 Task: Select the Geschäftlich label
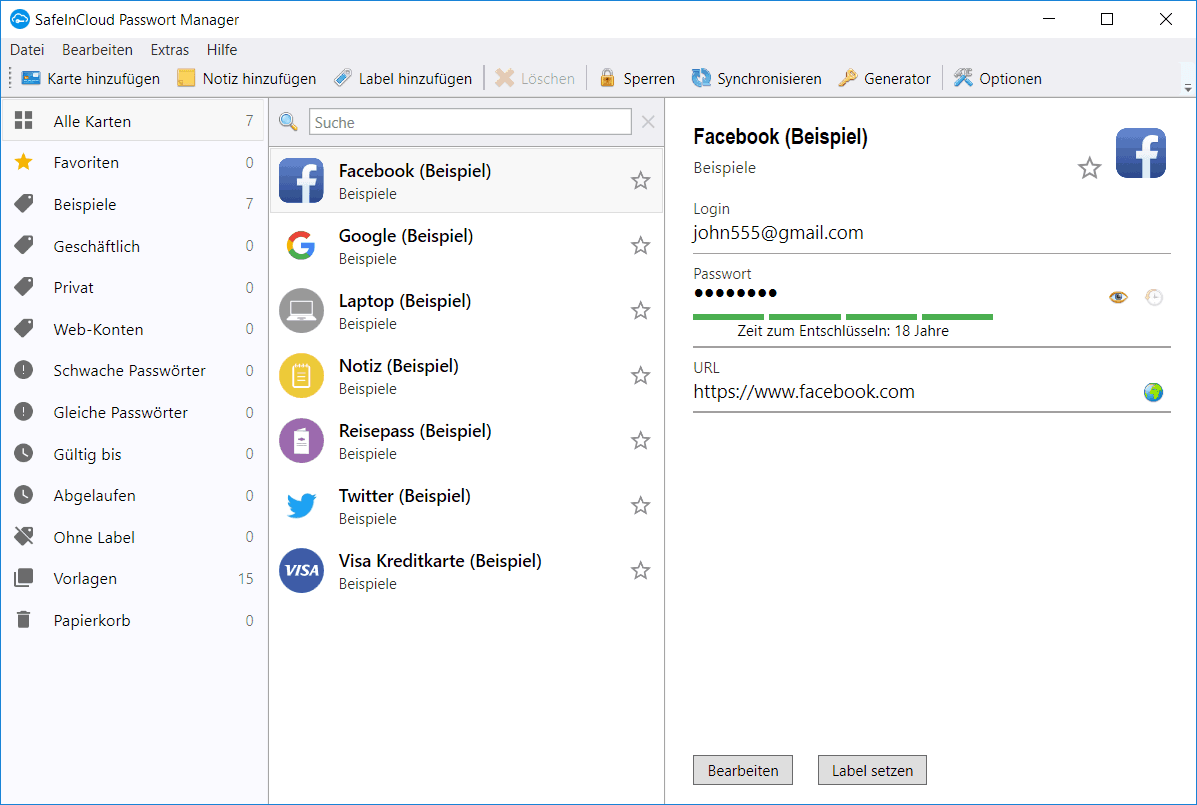pos(134,246)
